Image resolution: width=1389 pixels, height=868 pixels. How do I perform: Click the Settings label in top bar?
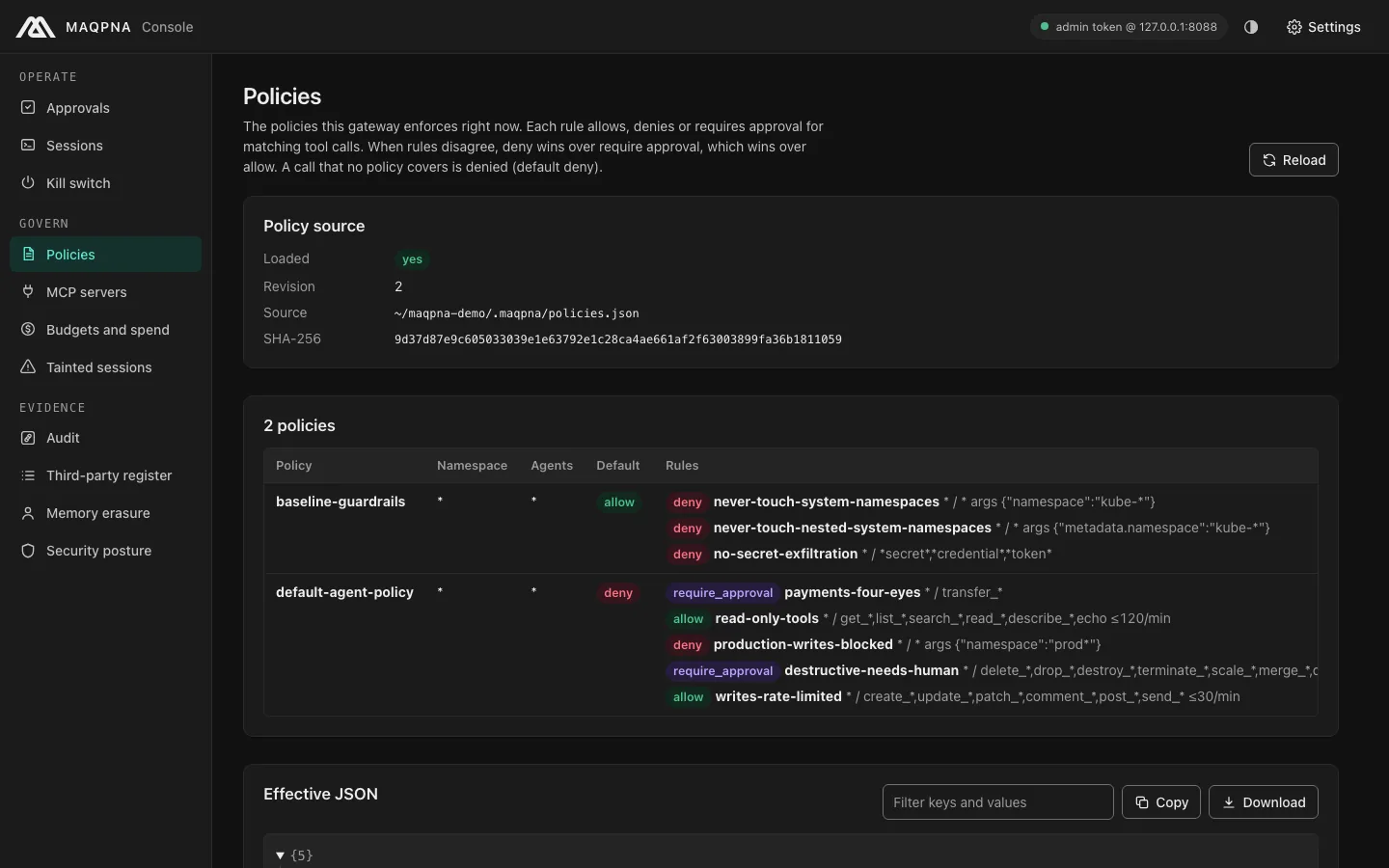1334,27
